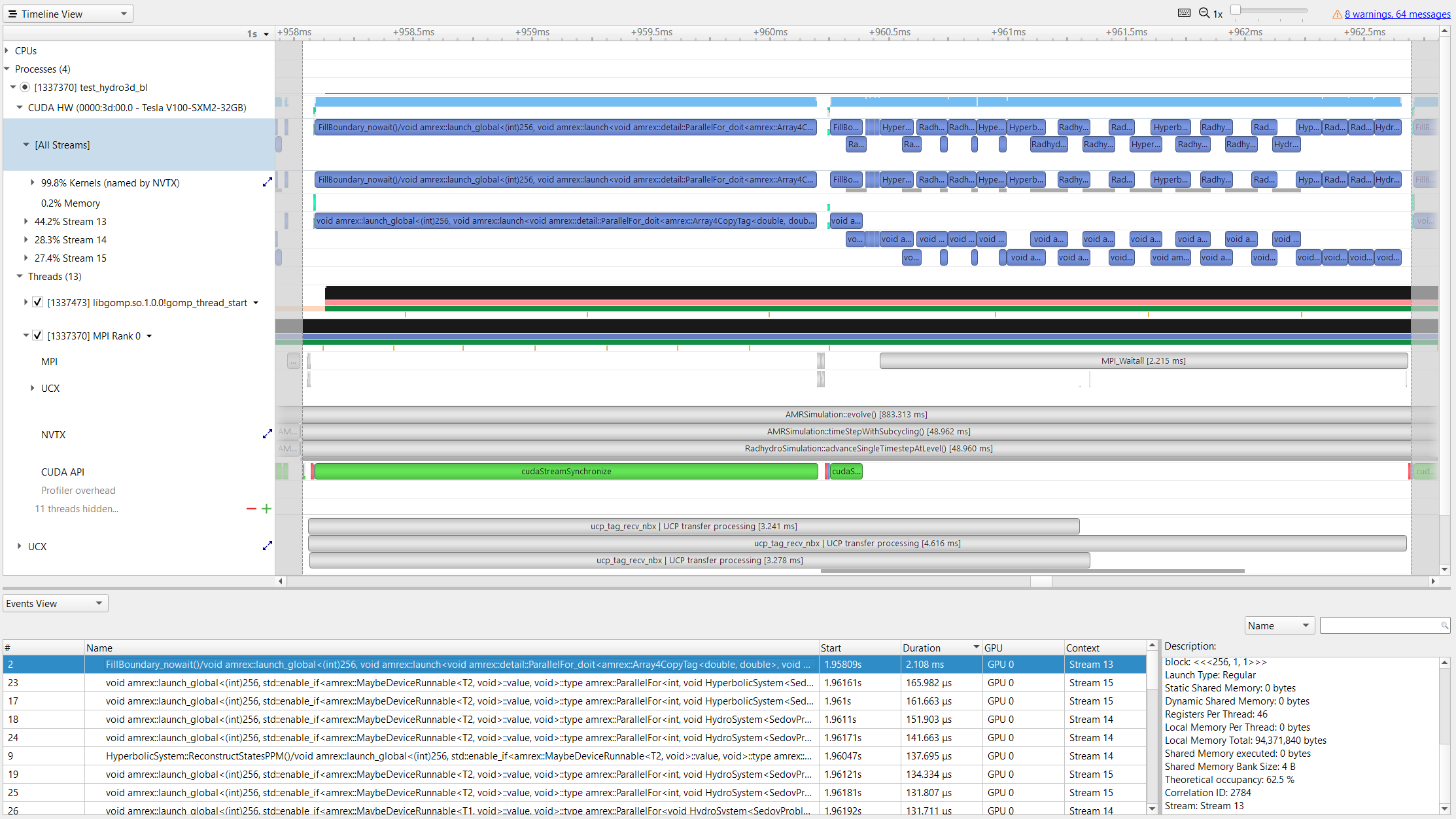Uncheck the MPI Rank 0 thread checkbox
Viewport: 1456px width, 819px height.
pyautogui.click(x=37, y=335)
